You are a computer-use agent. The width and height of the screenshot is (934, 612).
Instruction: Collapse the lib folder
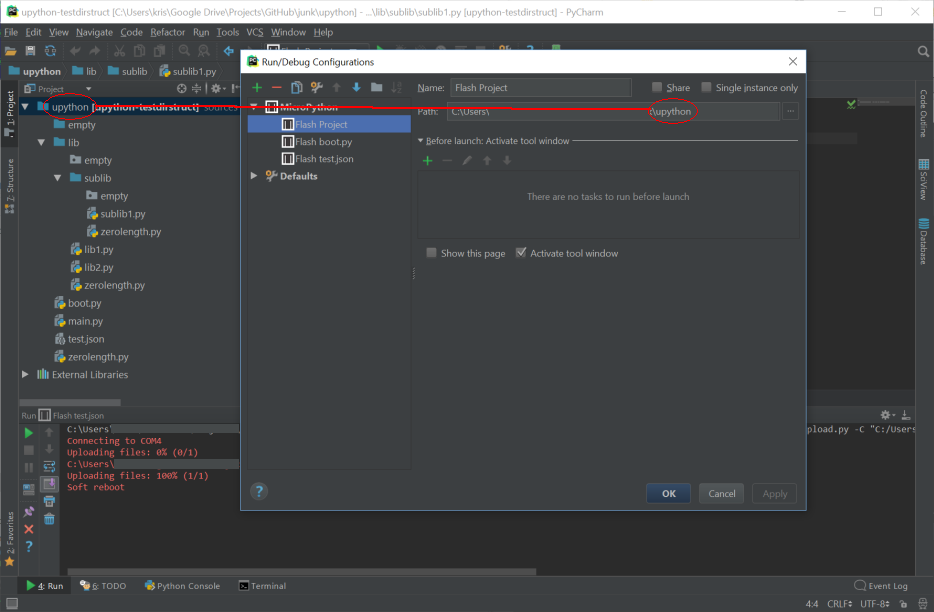click(x=41, y=142)
